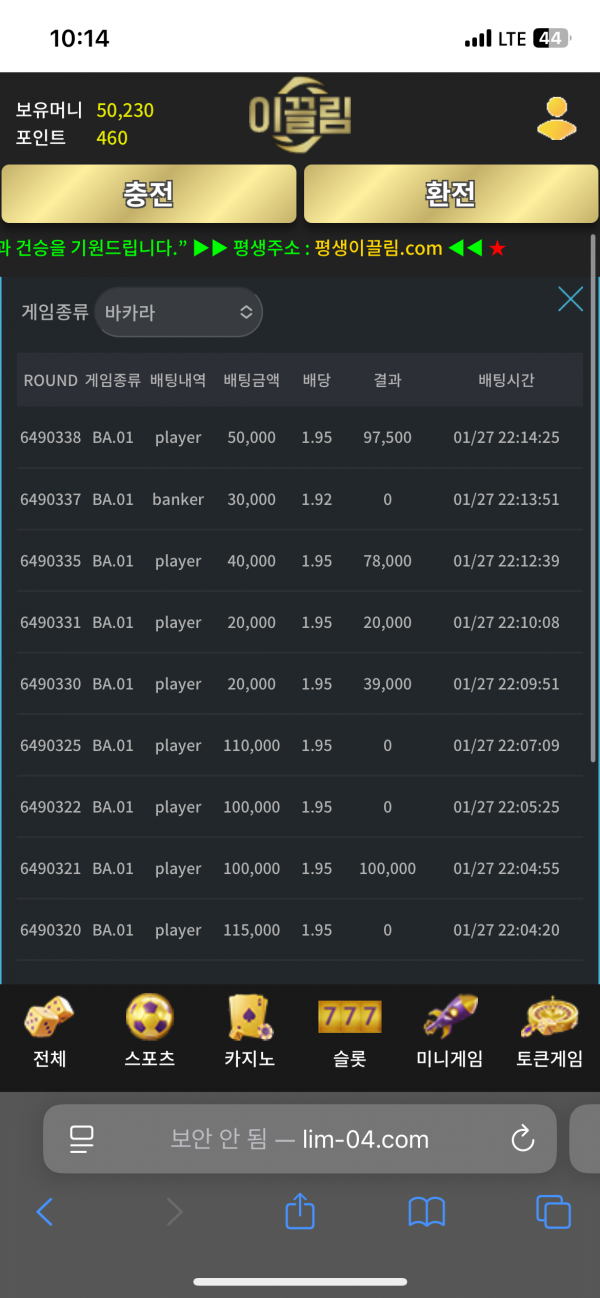Open the 전체 dice category

(49, 1031)
